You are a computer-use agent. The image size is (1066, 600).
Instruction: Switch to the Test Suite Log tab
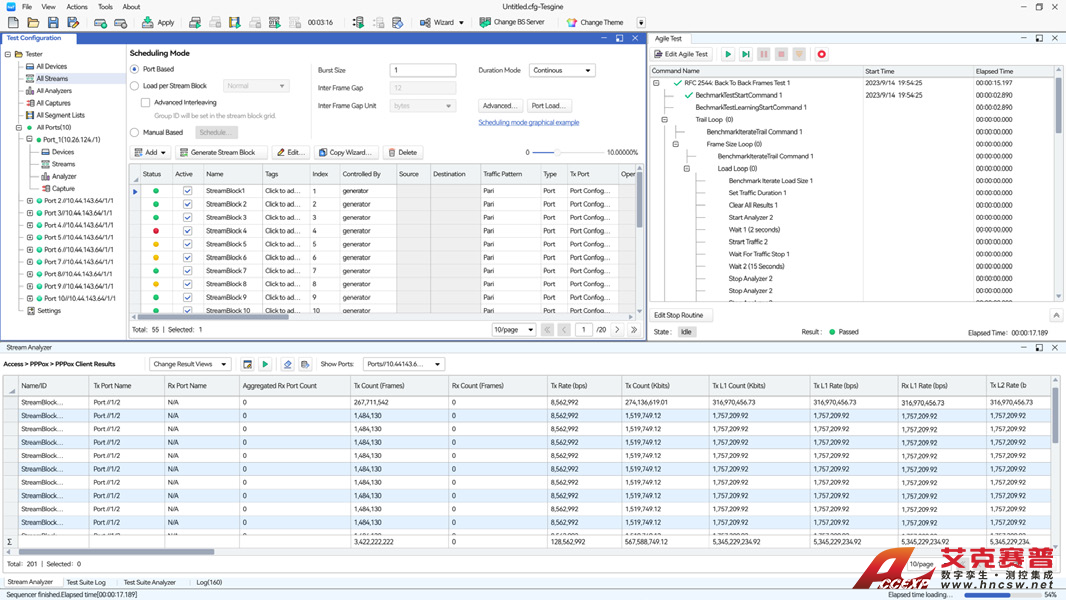(86, 582)
